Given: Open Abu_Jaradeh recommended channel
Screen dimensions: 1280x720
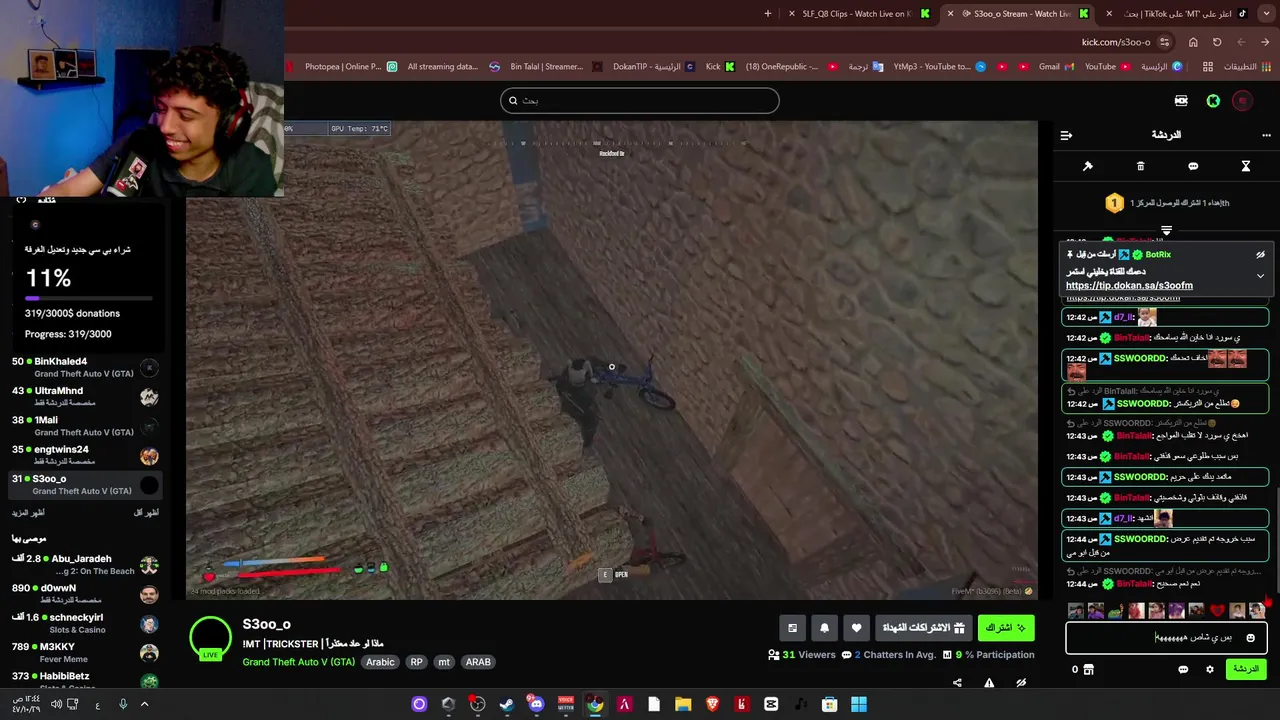Looking at the screenshot, I should [85, 564].
